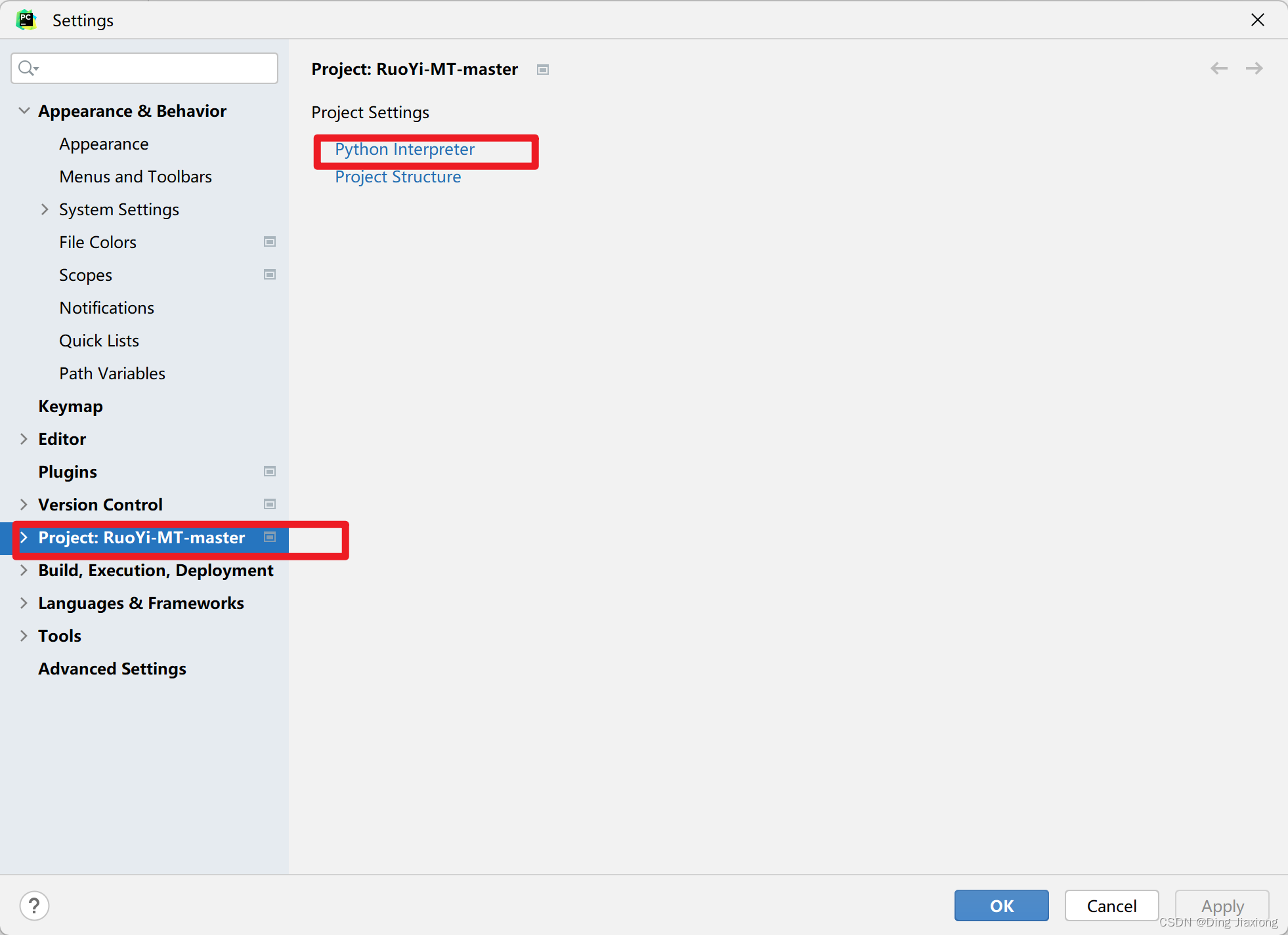Click the project-level icon beside Scopes
Viewport: 1288px width, 935px height.
[270, 274]
